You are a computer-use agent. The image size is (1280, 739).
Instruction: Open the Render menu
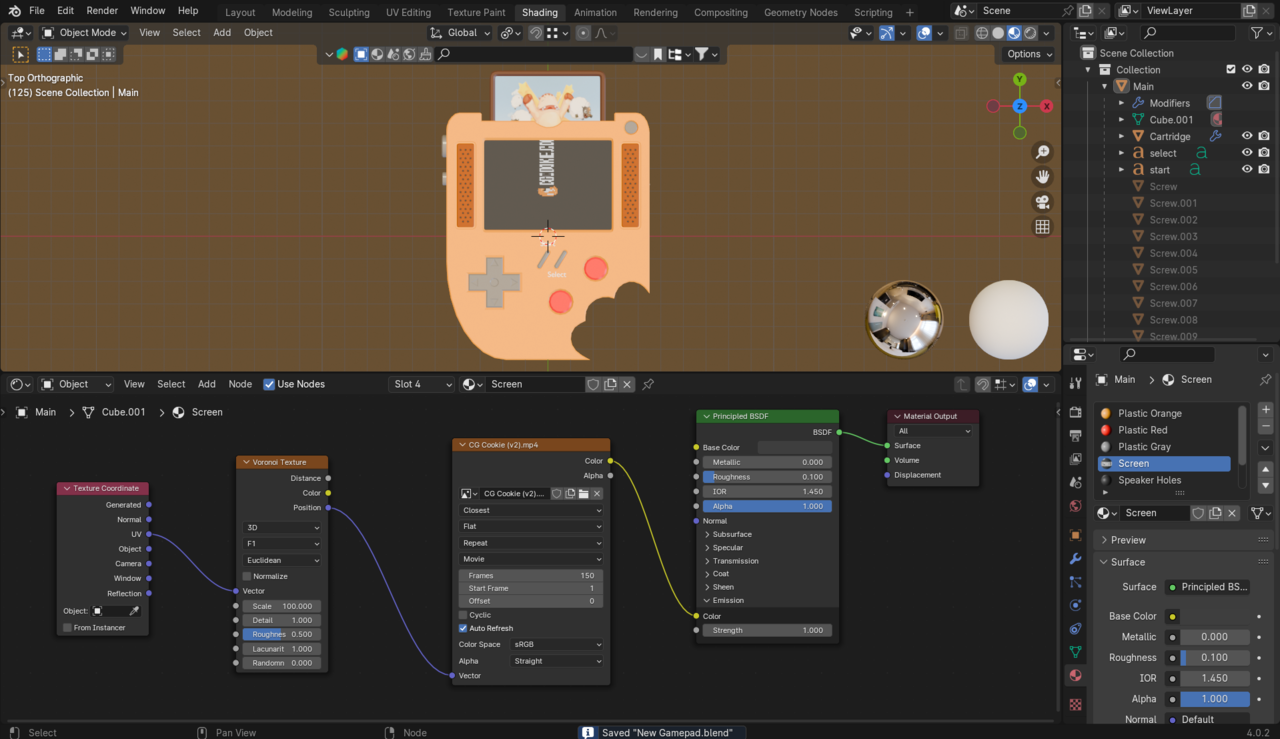tap(102, 10)
